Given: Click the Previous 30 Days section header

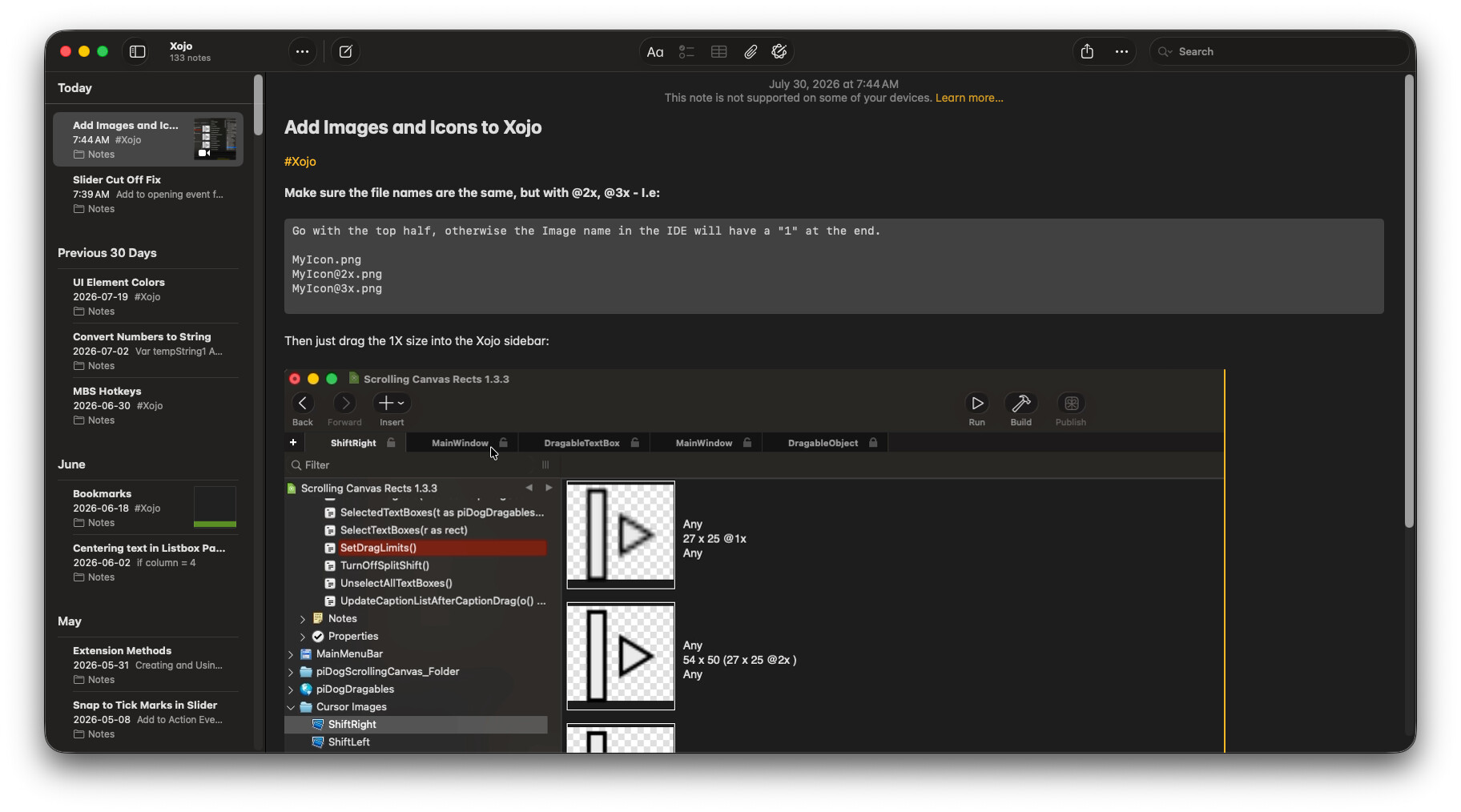Looking at the screenshot, I should coord(107,252).
